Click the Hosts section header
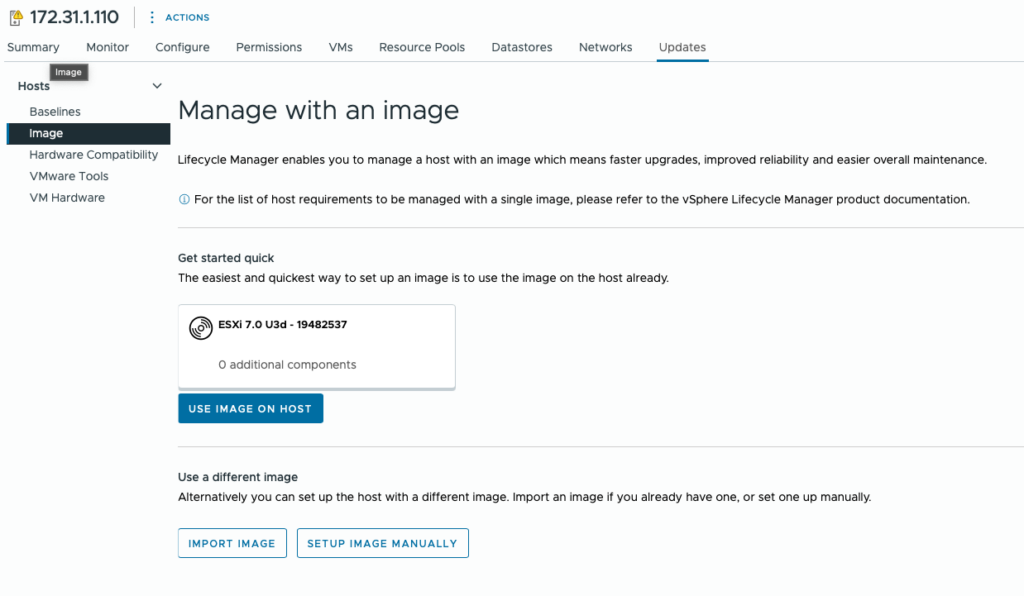Image resolution: width=1024 pixels, height=596 pixels. coord(34,86)
